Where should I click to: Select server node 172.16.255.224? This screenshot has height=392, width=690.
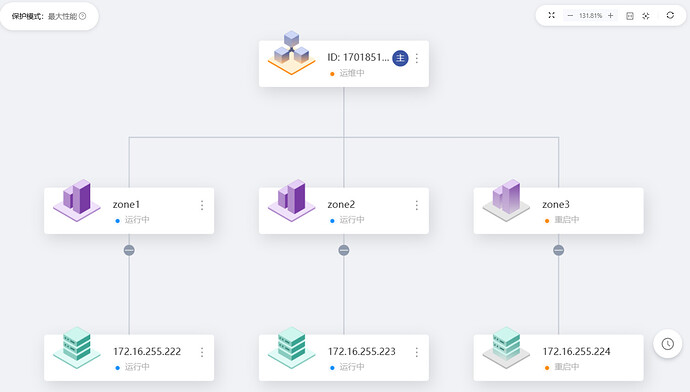(x=558, y=358)
